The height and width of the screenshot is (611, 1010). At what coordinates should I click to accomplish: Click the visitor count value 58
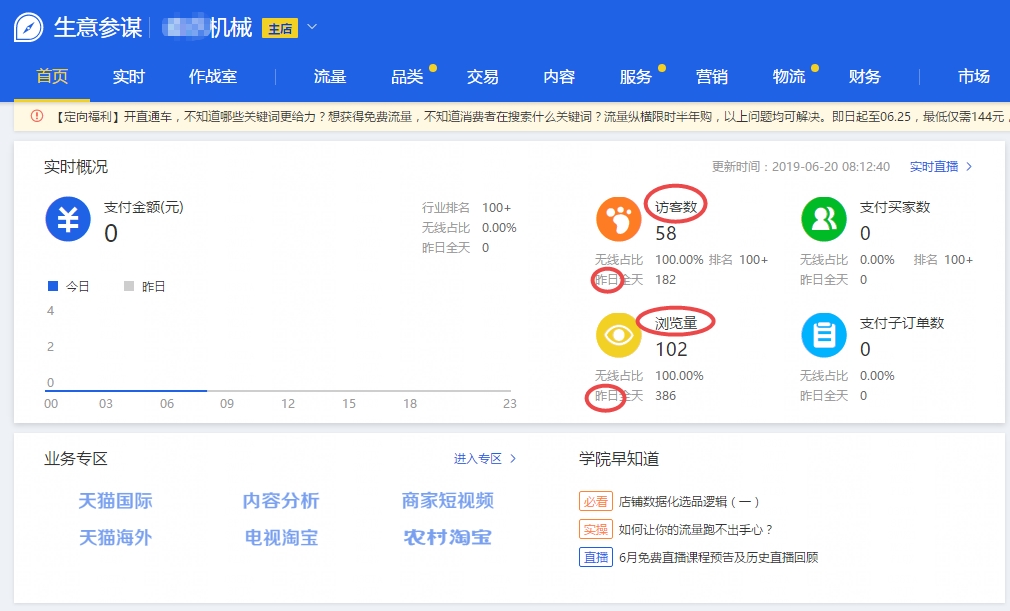(x=666, y=233)
